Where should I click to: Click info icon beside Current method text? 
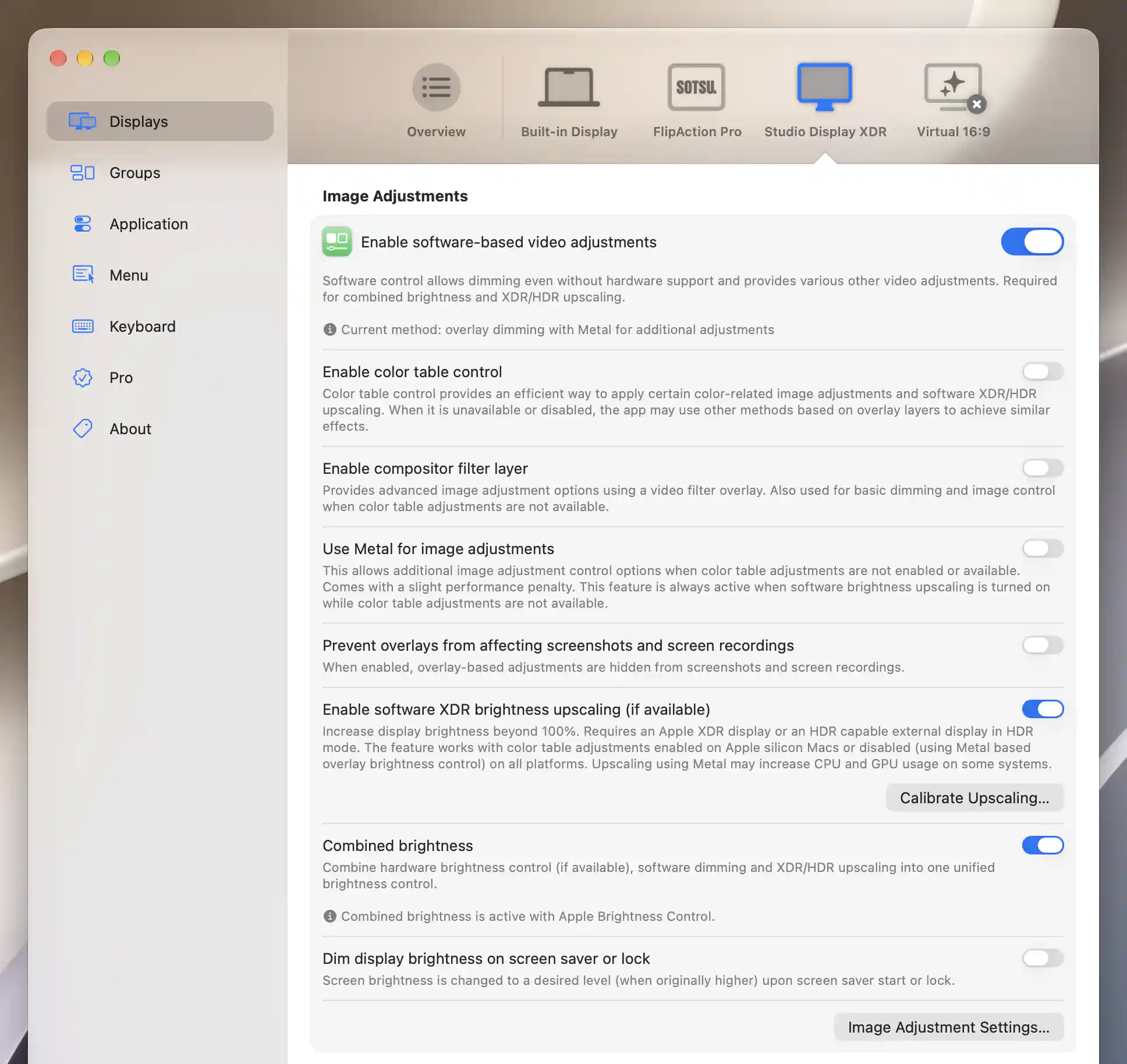[x=329, y=329]
